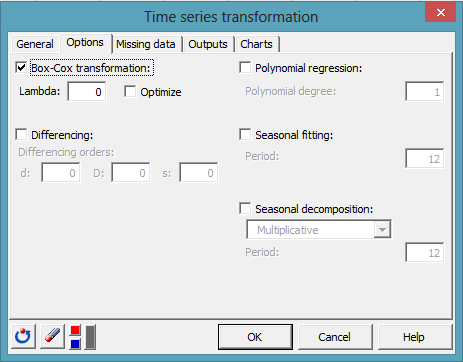The image size is (463, 362).
Task: Click the Seasonal fitting Period field
Action: pos(425,158)
